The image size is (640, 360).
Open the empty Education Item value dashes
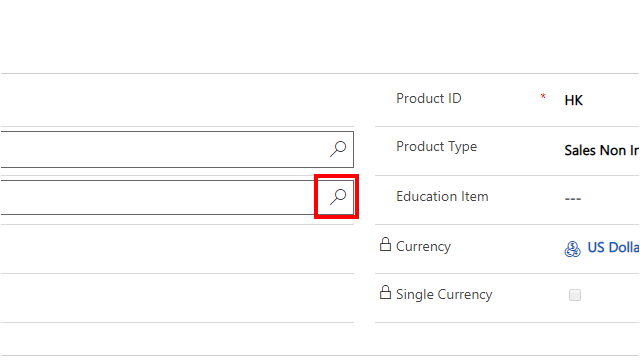pos(573,199)
